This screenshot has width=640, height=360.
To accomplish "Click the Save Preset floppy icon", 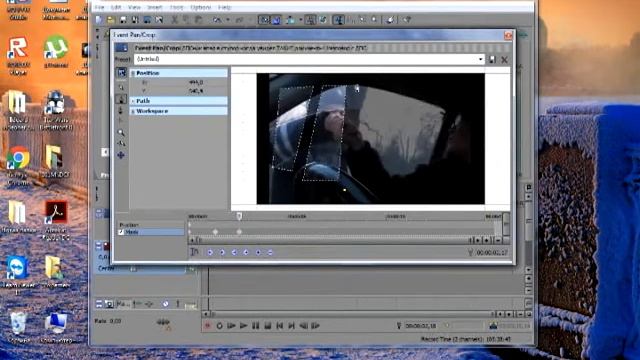I will pyautogui.click(x=492, y=60).
